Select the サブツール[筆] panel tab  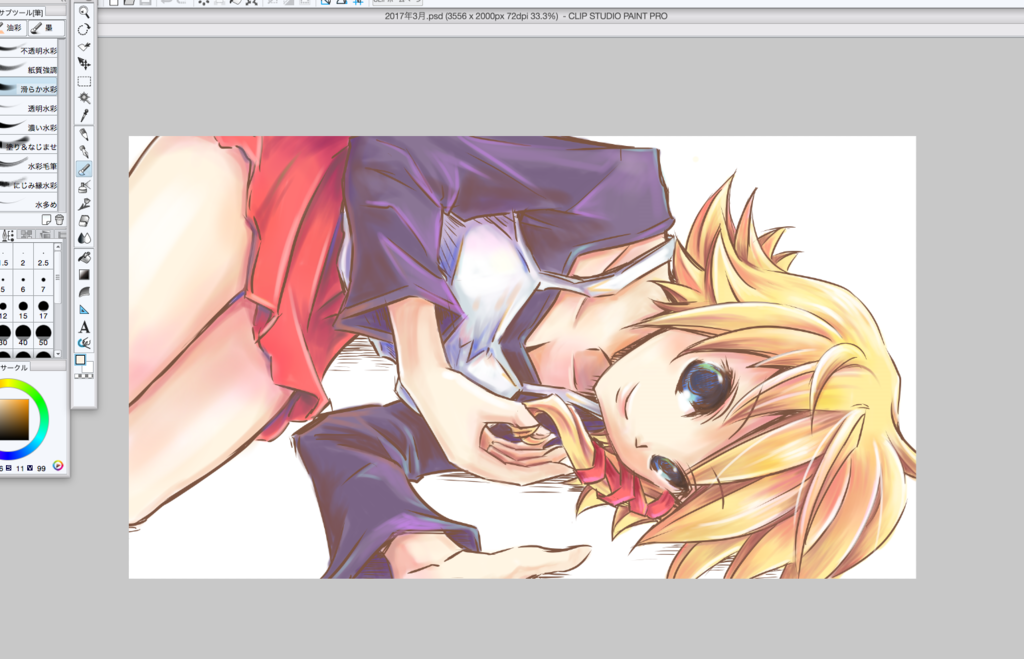click(22, 12)
